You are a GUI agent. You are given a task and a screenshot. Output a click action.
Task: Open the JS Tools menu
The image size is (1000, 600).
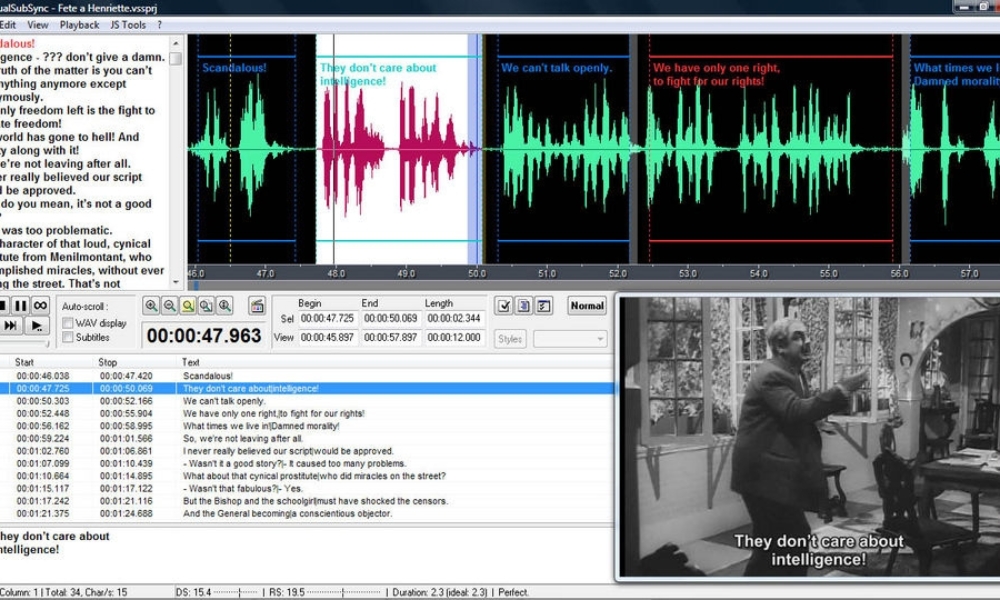click(x=128, y=25)
